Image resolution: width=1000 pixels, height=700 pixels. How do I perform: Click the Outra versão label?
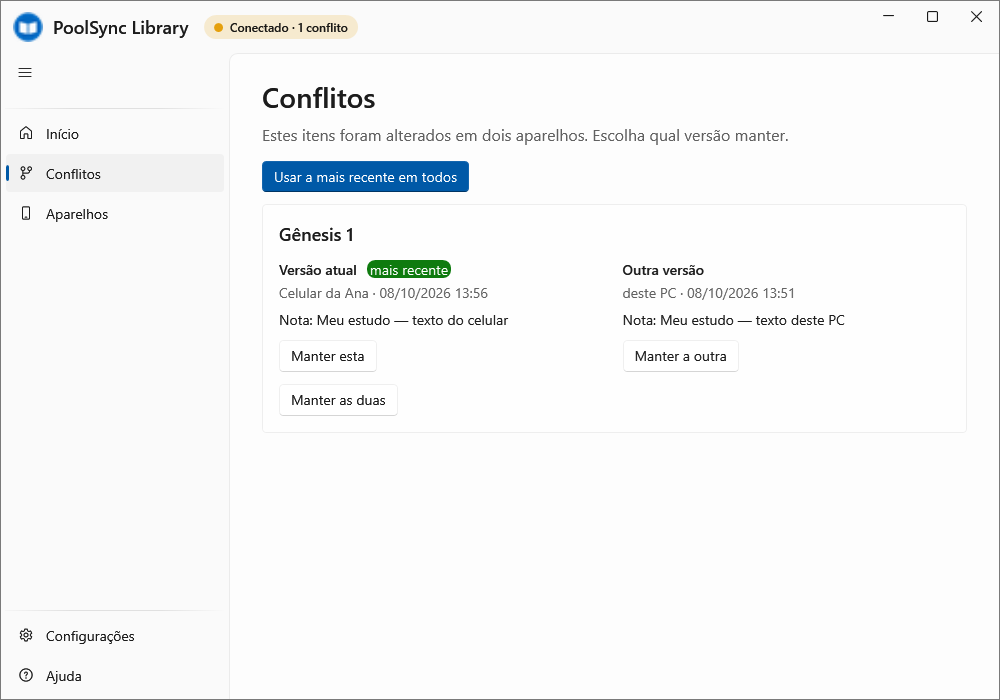[663, 270]
